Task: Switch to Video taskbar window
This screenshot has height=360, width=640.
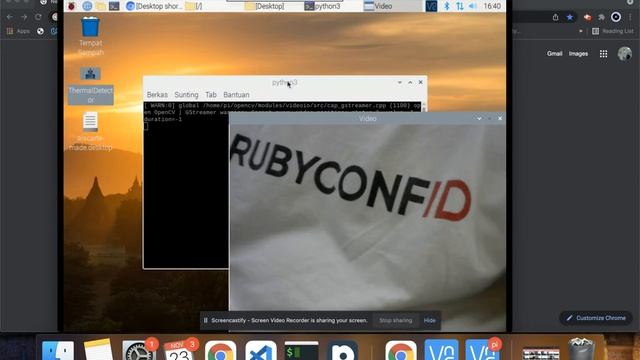Action: click(x=378, y=6)
